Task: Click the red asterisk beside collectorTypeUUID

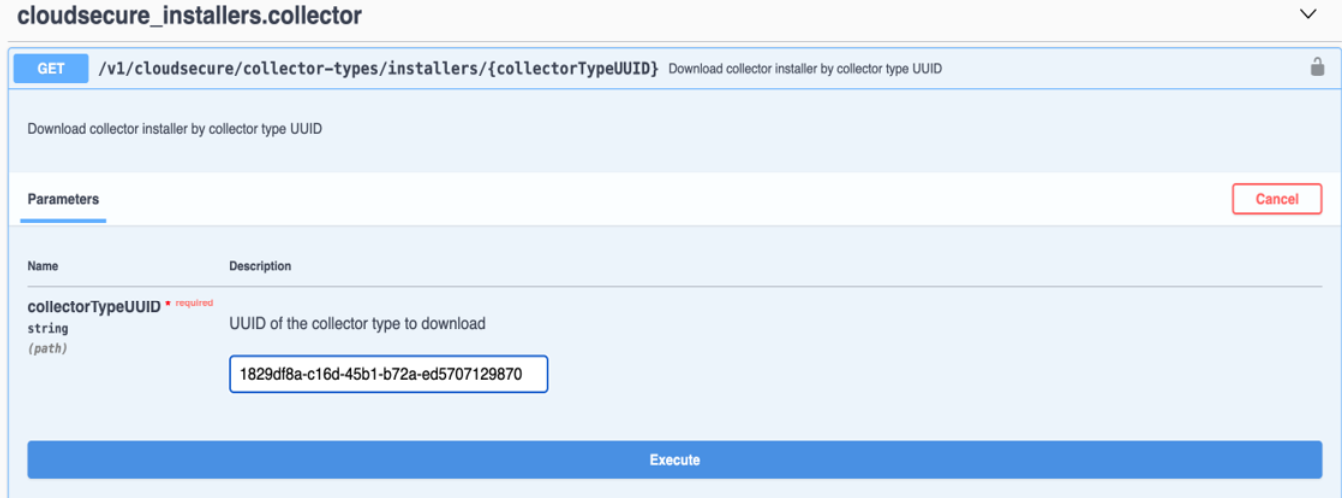Action: coord(168,303)
